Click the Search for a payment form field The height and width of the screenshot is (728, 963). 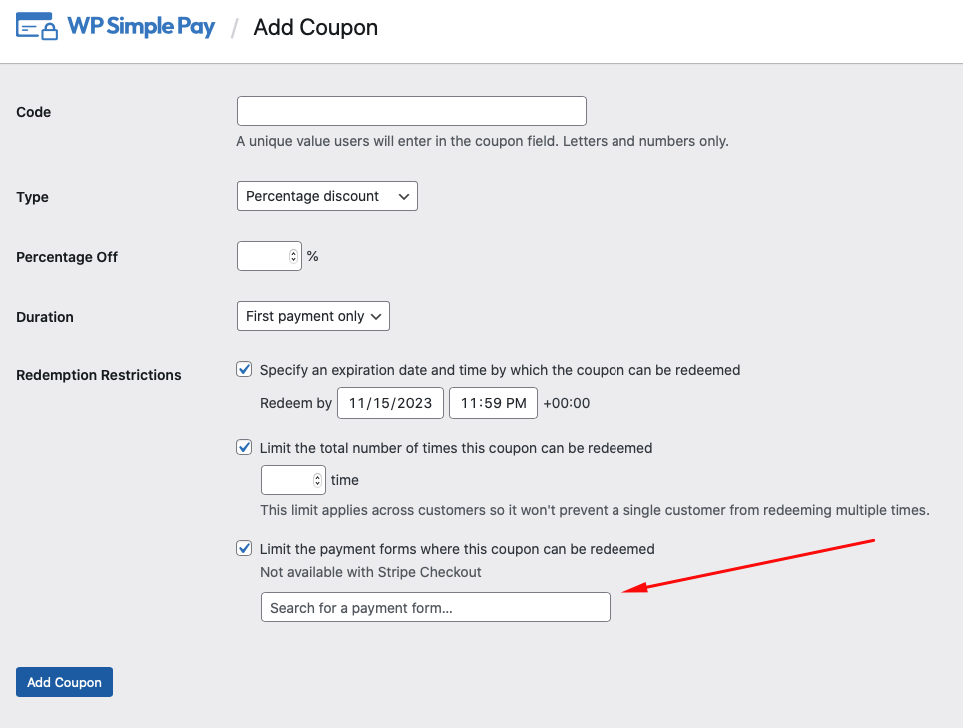click(x=435, y=607)
